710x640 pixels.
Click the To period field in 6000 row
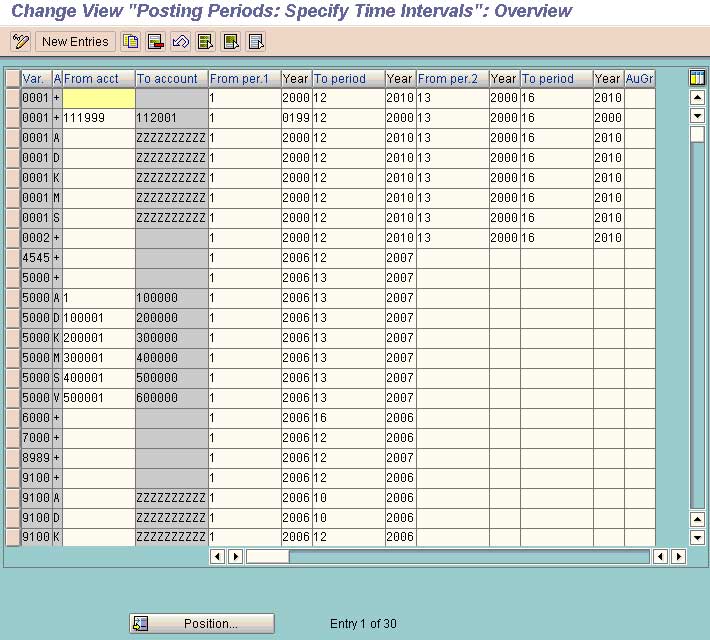click(349, 418)
